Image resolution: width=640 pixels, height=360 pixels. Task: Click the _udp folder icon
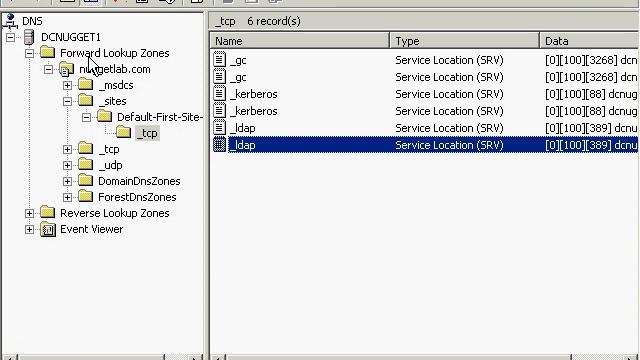click(x=85, y=165)
